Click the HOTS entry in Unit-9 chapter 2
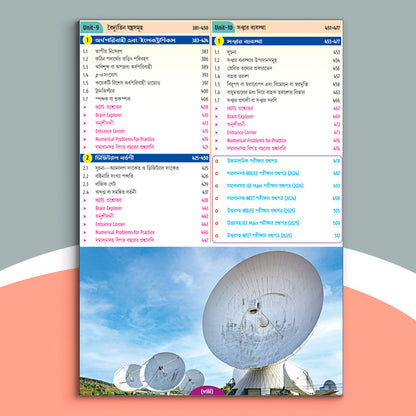Screen dimensions: 416x416 click(x=108, y=200)
